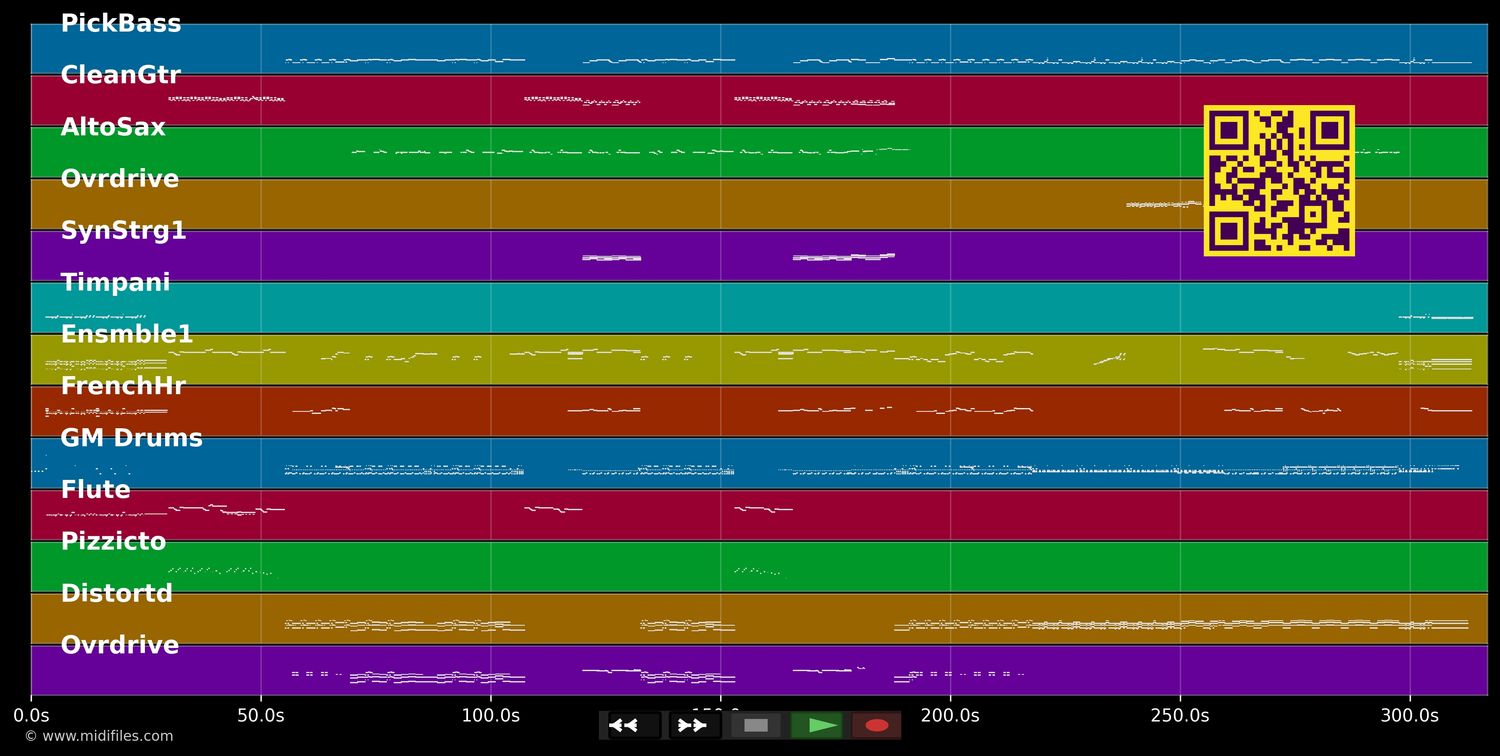Select the Timpani track label
Image resolution: width=1500 pixels, height=756 pixels.
coord(115,281)
